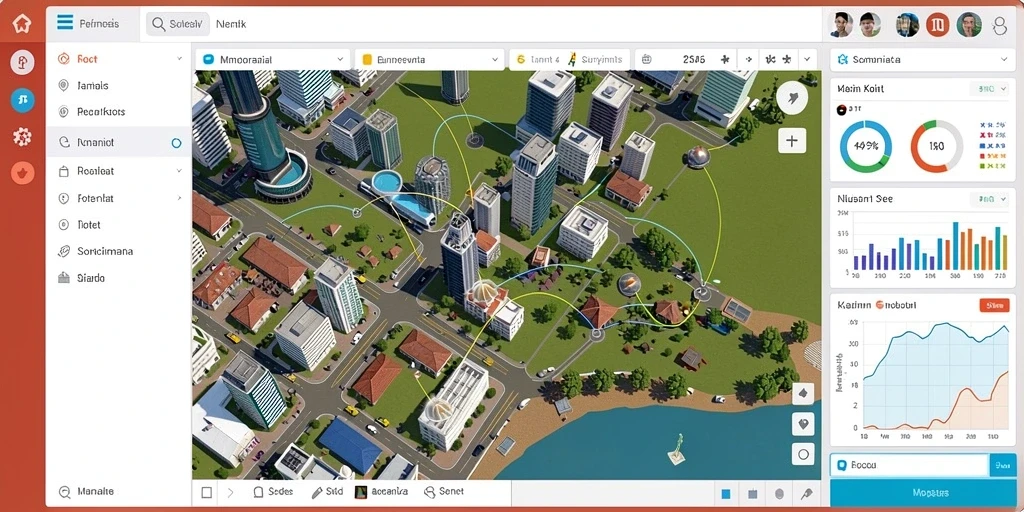Toggle the radio circle beside Nmaniot

click(x=176, y=142)
